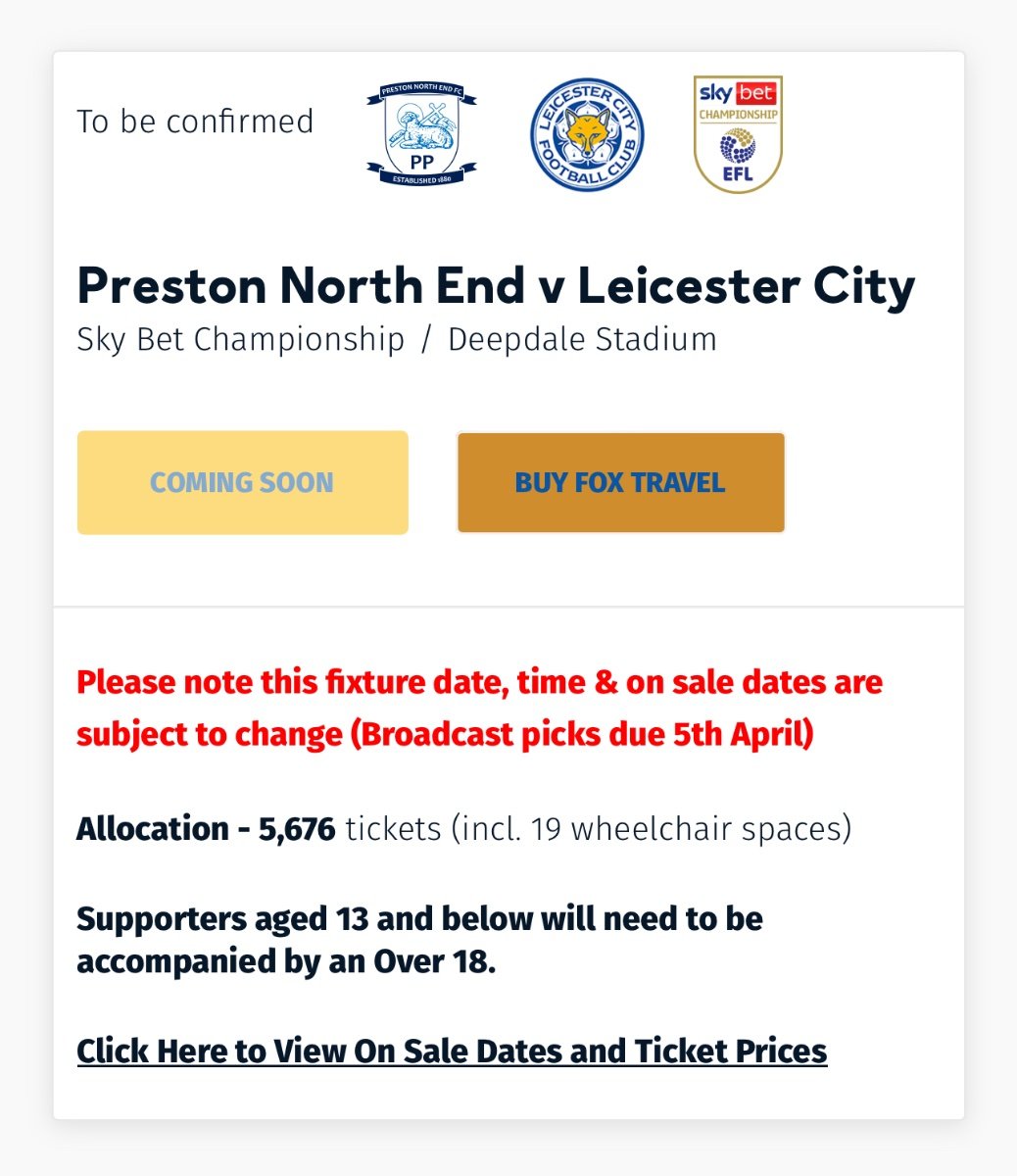Click the lamb emblem on Preston crest

(x=422, y=127)
